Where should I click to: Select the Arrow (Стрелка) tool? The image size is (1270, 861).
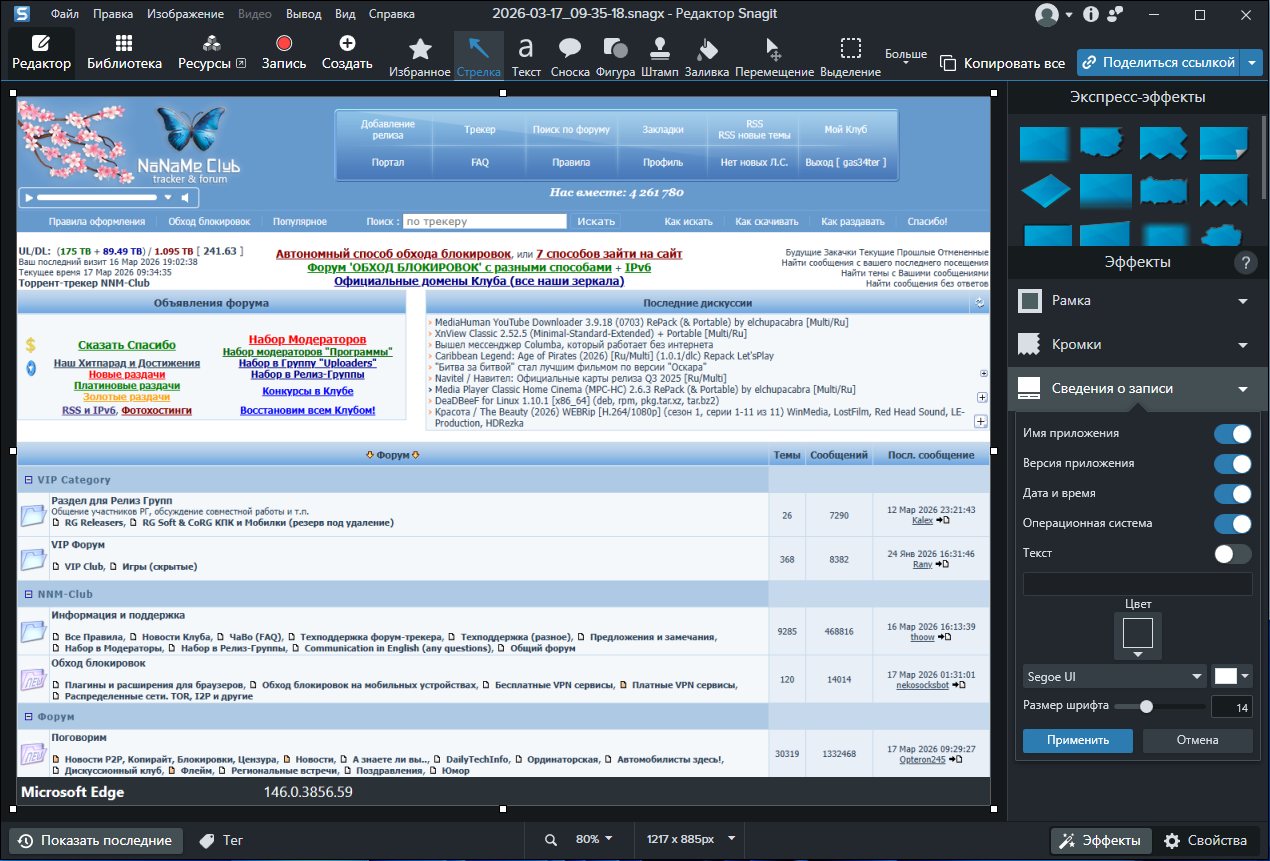click(x=479, y=55)
